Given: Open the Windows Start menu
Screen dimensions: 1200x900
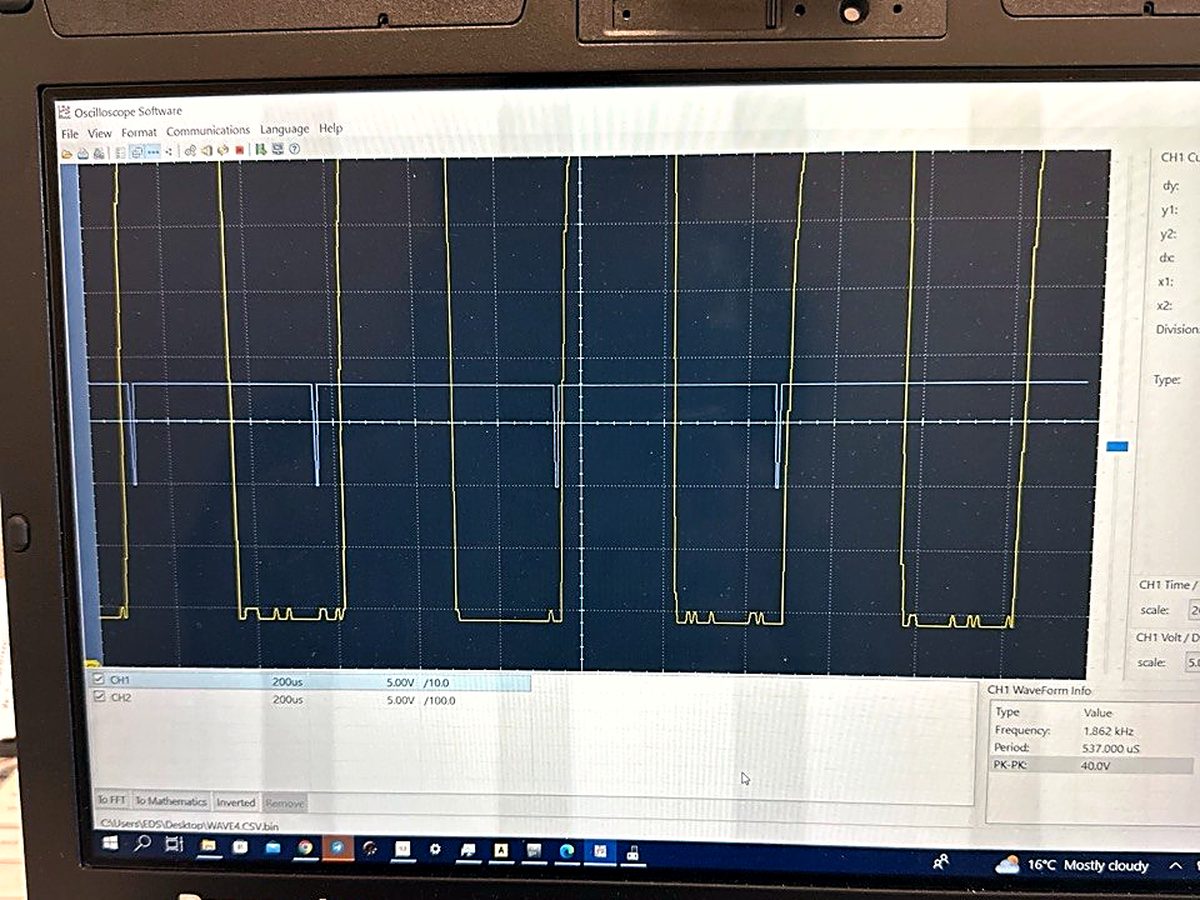Looking at the screenshot, I should pos(110,843).
